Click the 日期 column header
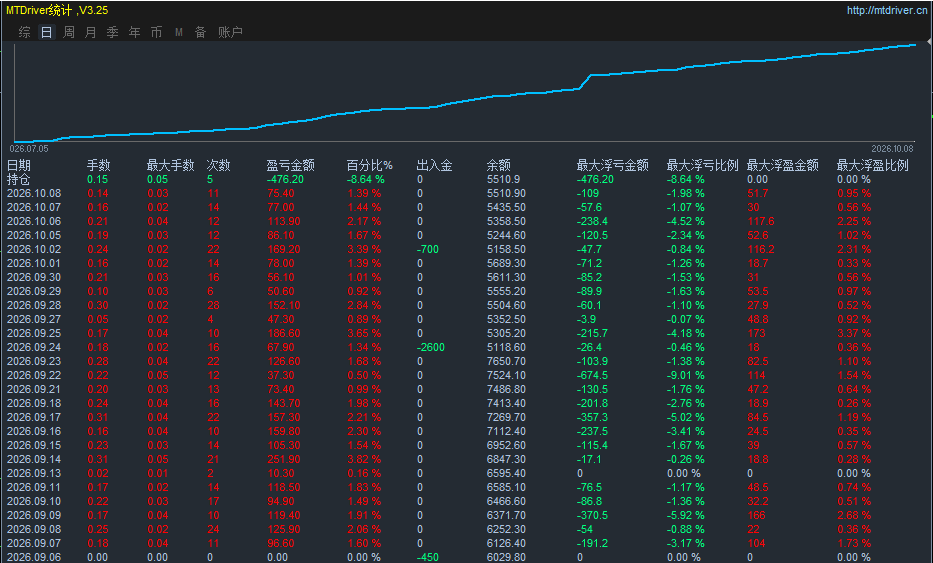Image resolution: width=933 pixels, height=563 pixels. (x=18, y=165)
